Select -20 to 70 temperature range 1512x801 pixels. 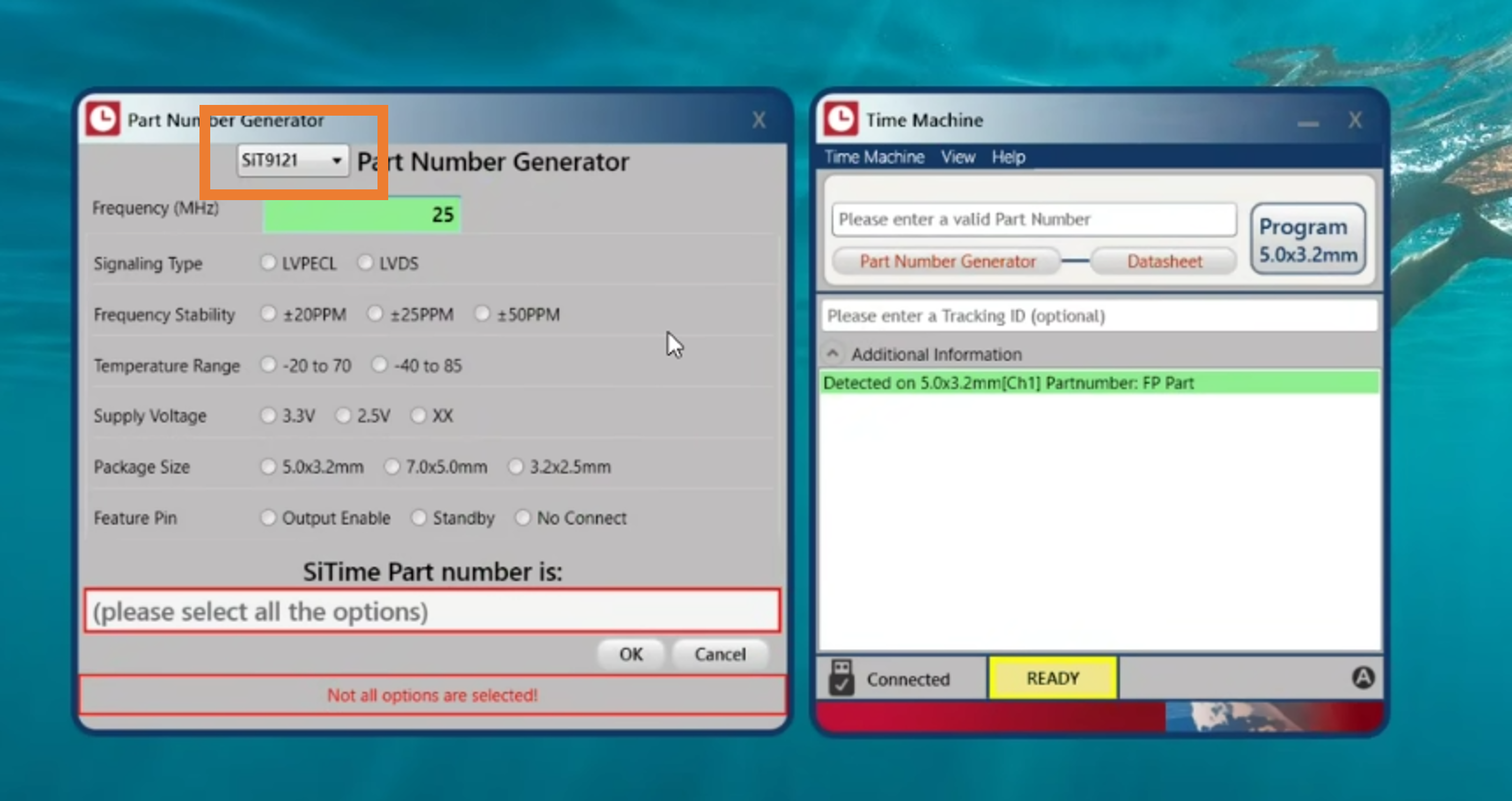(268, 365)
